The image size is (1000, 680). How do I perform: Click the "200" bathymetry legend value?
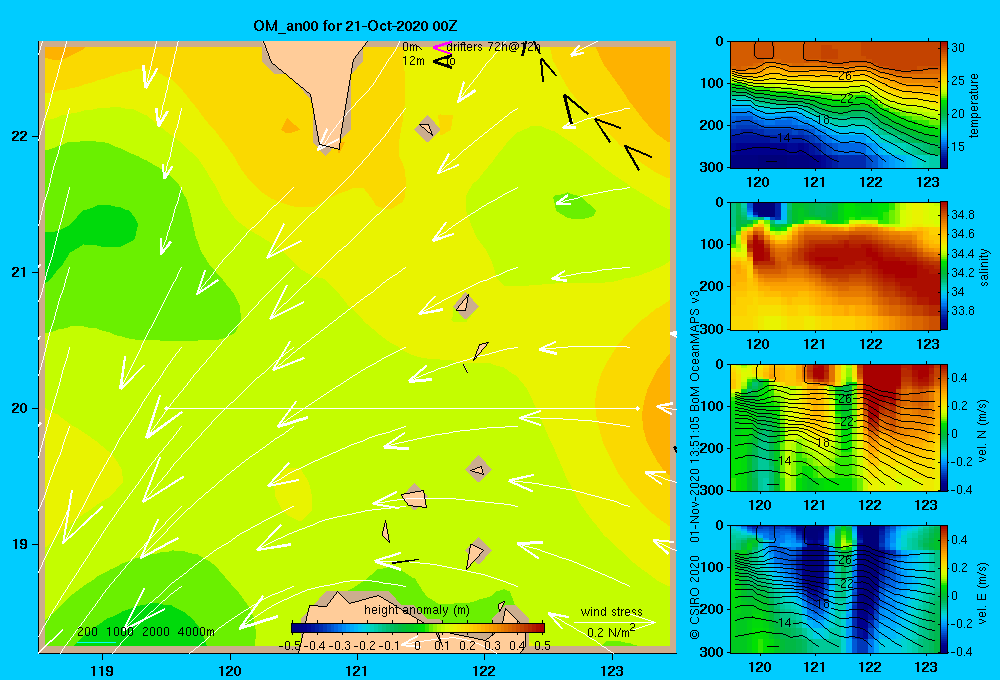87,632
